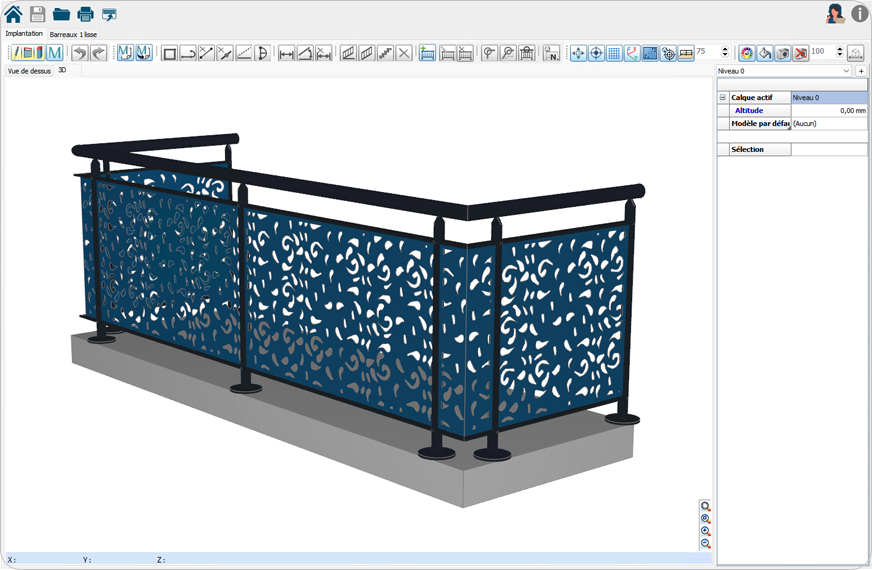The width and height of the screenshot is (872, 570).
Task: Toggle the snap target crosshair button
Action: tap(596, 53)
